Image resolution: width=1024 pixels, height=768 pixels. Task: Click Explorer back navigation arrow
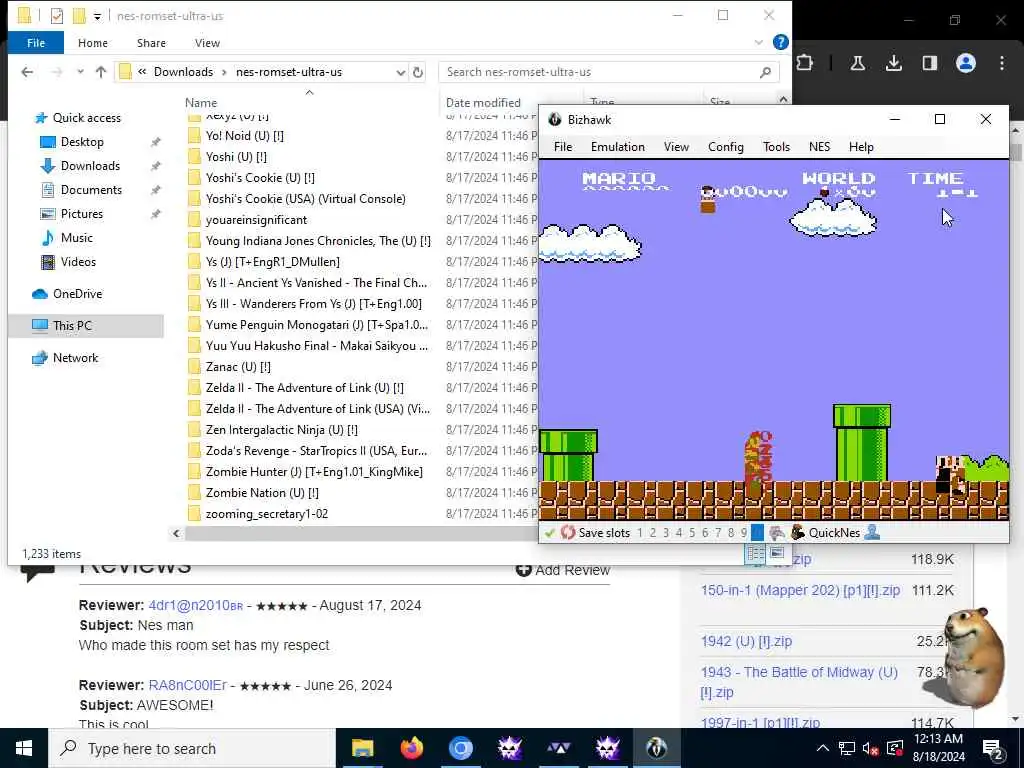pos(27,72)
